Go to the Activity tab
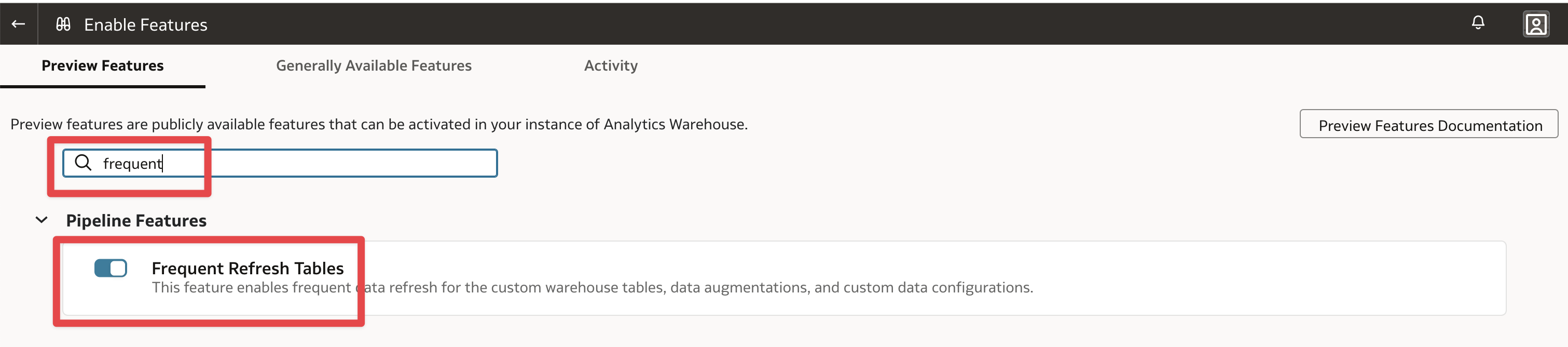1568x347 pixels. coord(611,66)
